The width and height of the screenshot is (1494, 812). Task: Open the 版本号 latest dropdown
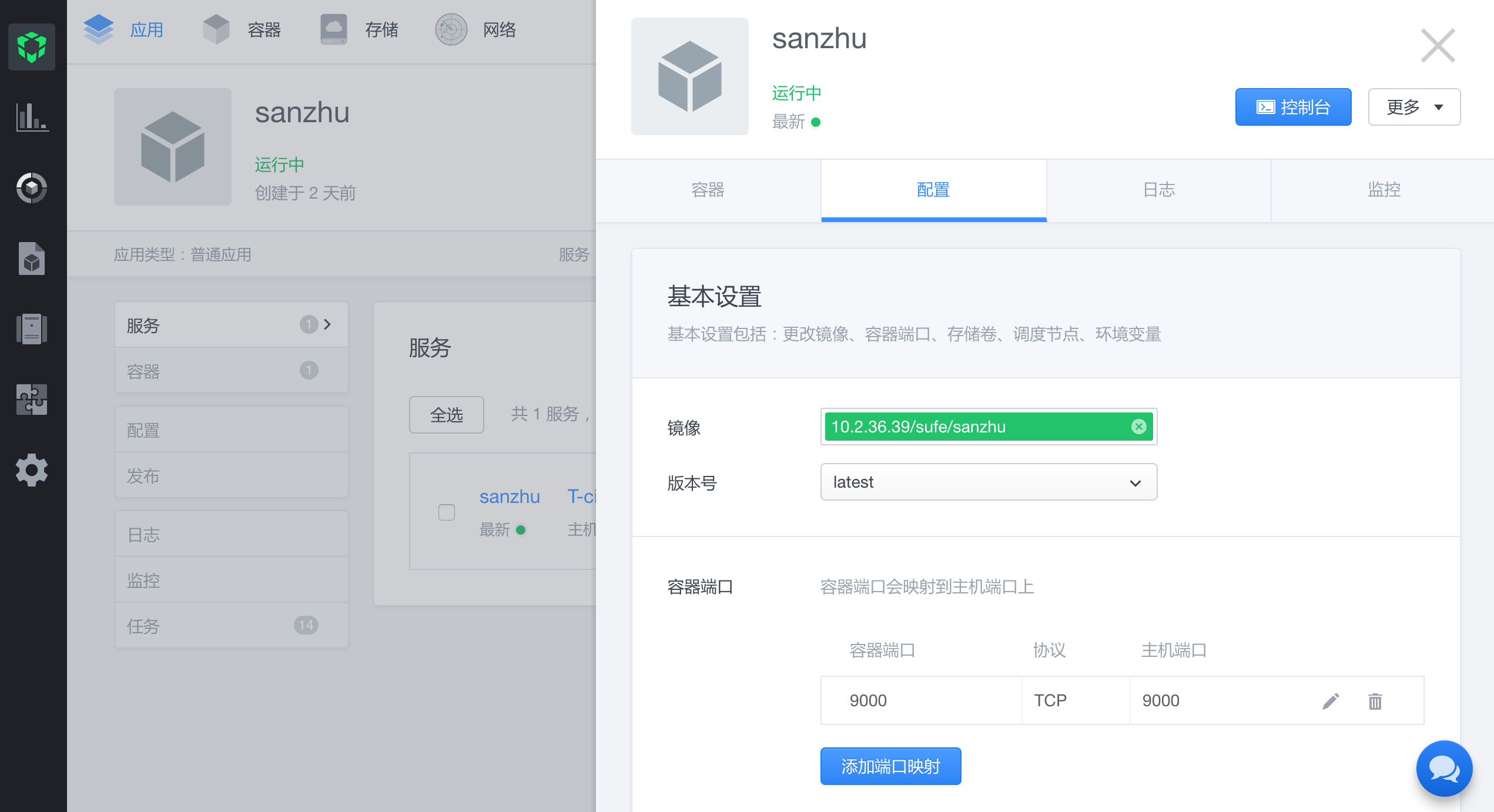(x=989, y=482)
